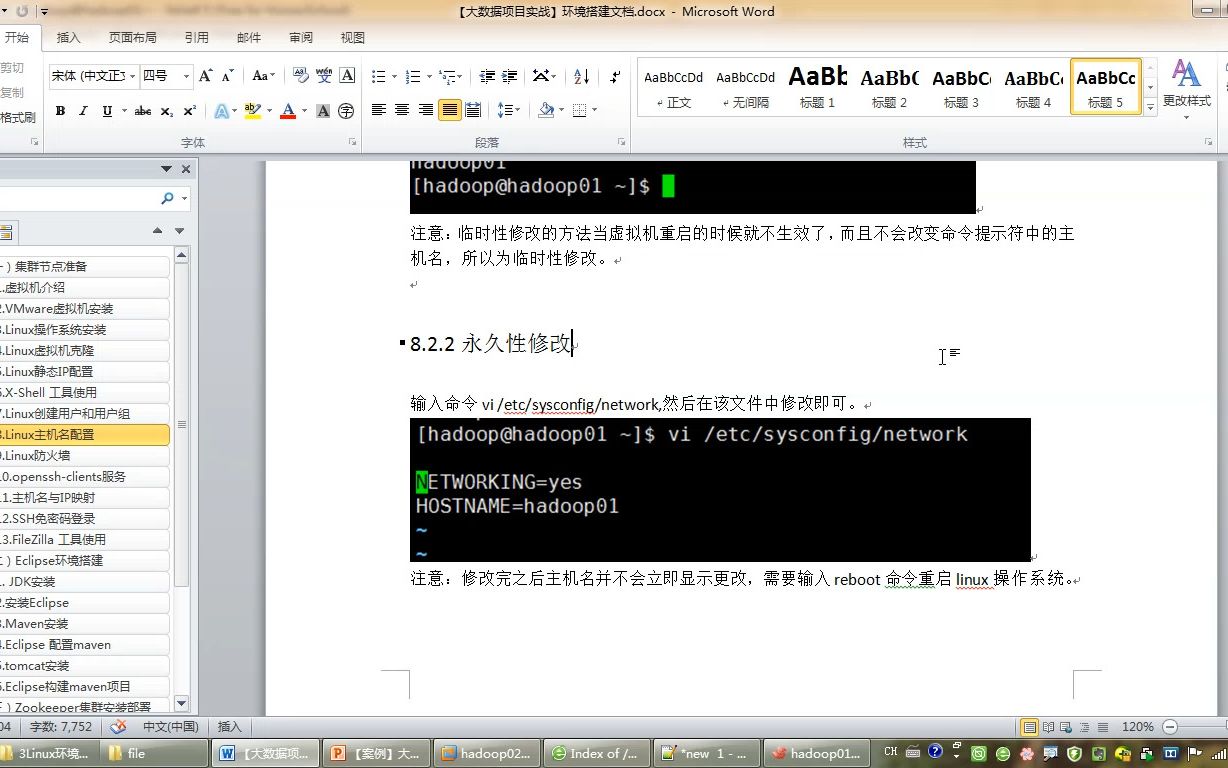The image size is (1228, 768).
Task: Apply the 标题 2 style
Action: tap(889, 87)
